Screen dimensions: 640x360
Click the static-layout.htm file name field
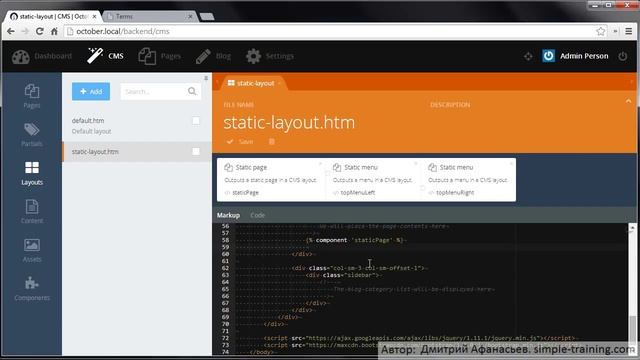click(289, 122)
